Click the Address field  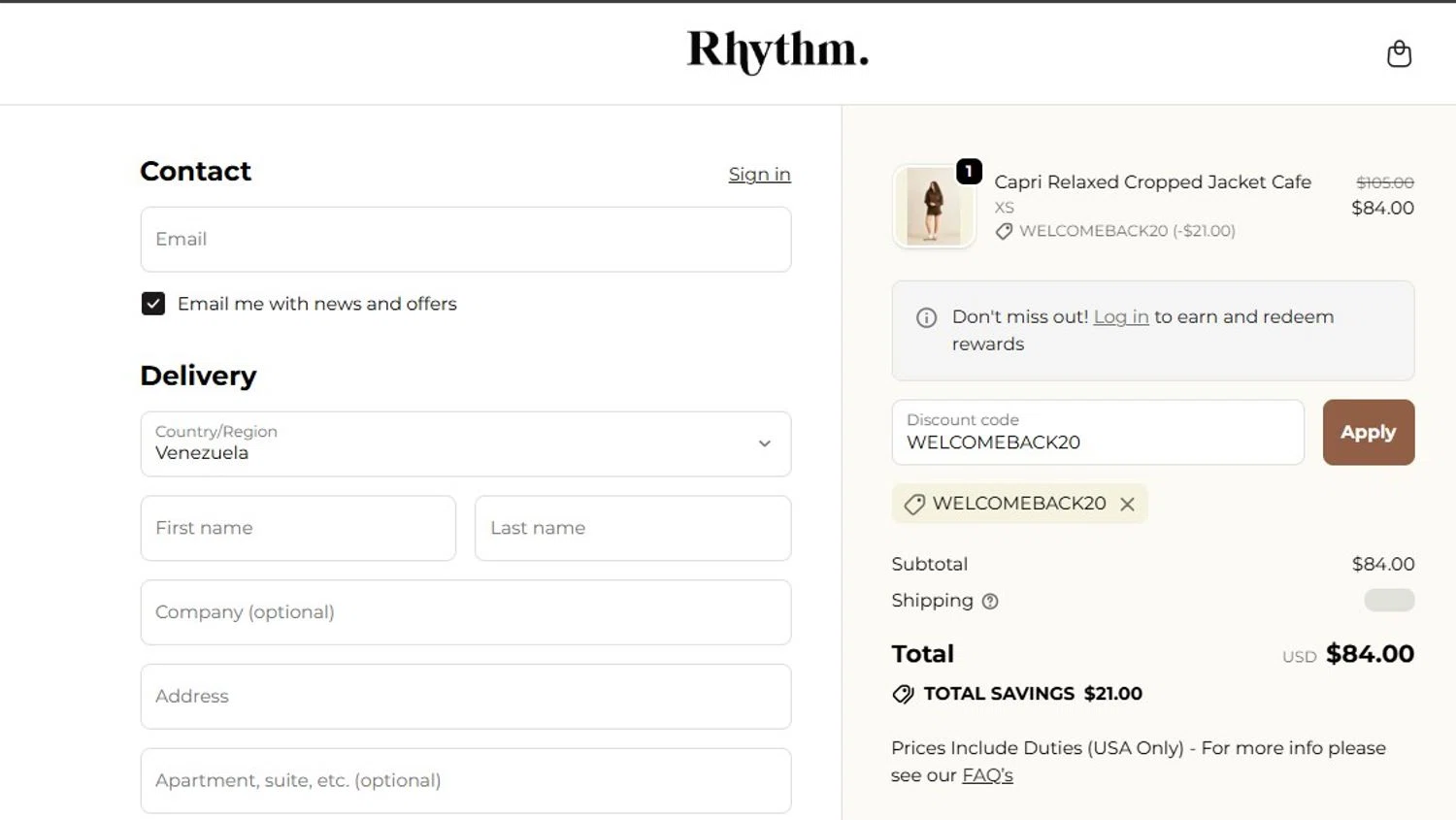click(466, 697)
